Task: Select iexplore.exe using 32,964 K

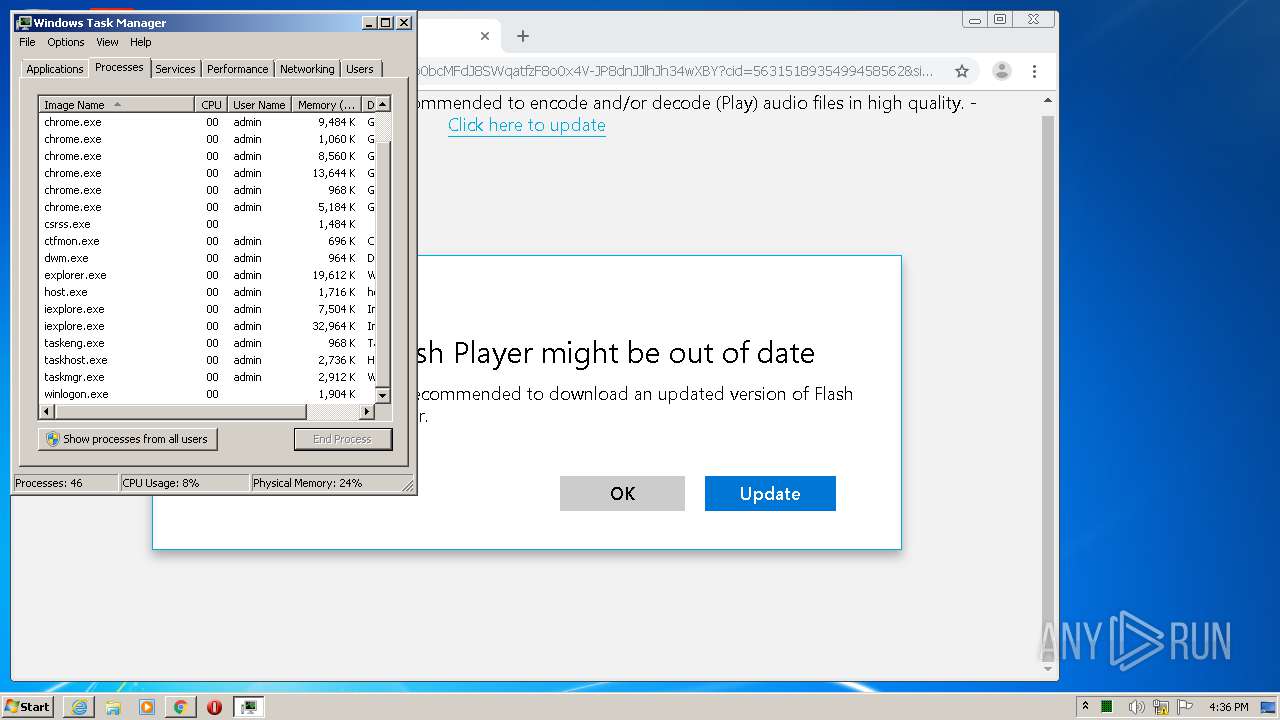Action: (207, 326)
